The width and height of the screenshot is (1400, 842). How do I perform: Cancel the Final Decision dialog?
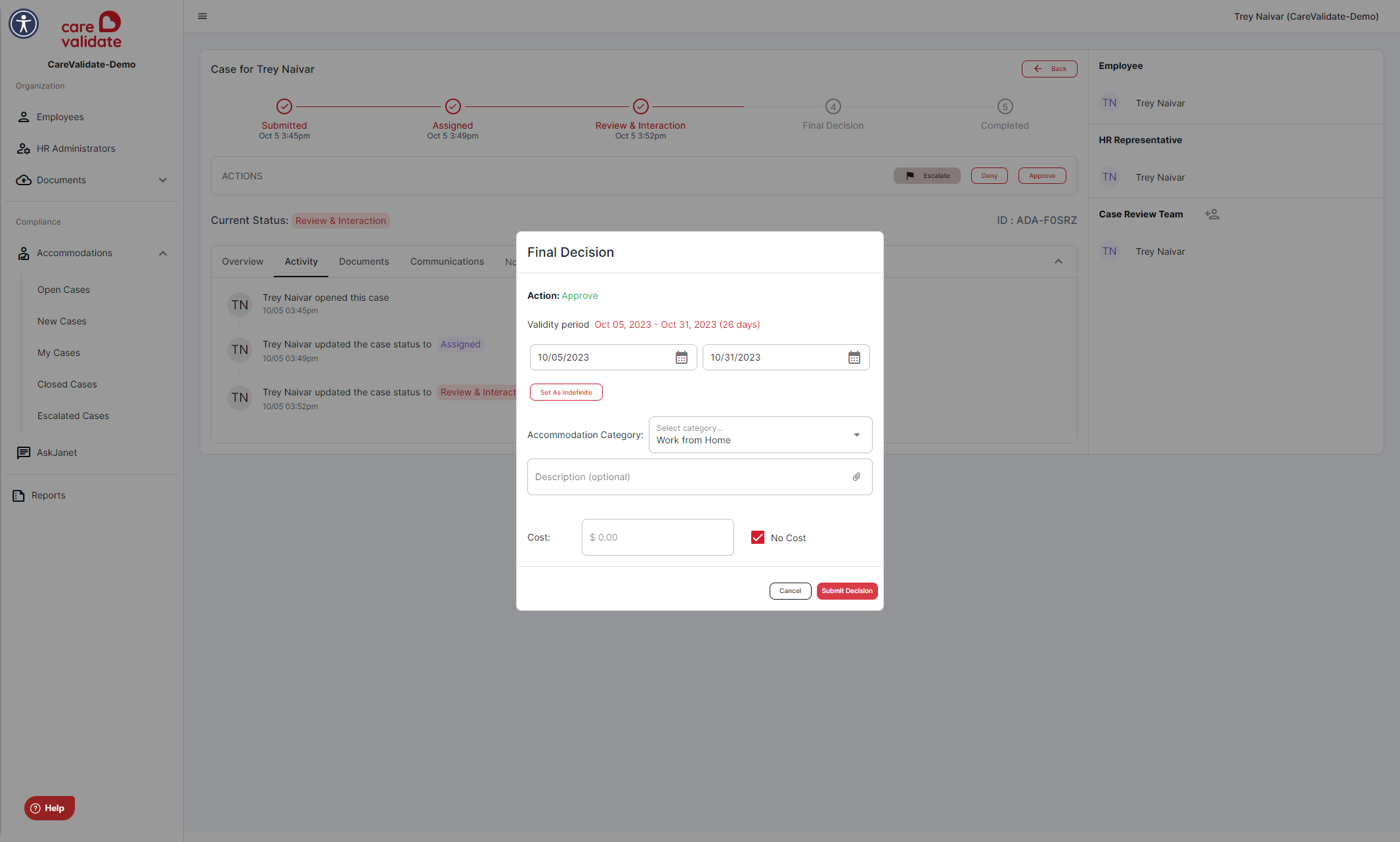(791, 591)
